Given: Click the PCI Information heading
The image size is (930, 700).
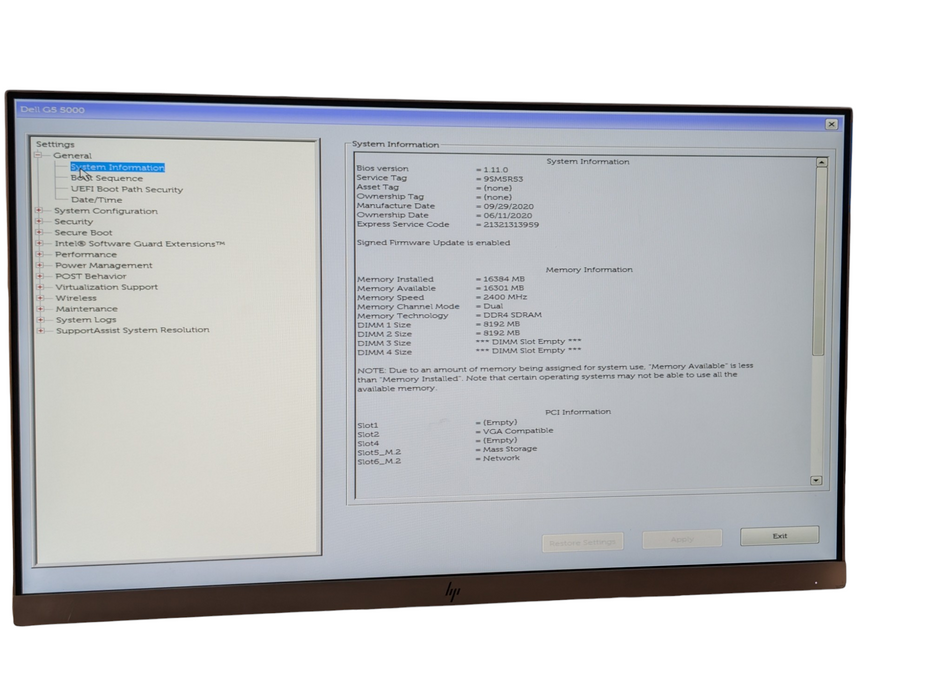Looking at the screenshot, I should 578,412.
